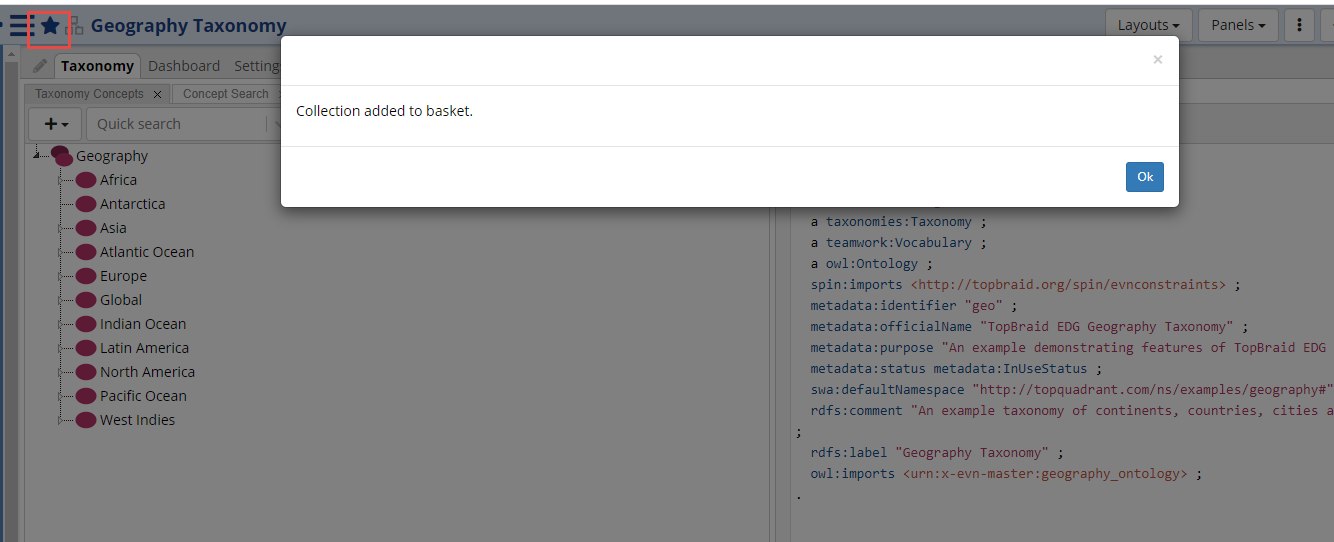Click the concept icon next to Europe
Image resolution: width=1334 pixels, height=542 pixels.
click(x=86, y=276)
